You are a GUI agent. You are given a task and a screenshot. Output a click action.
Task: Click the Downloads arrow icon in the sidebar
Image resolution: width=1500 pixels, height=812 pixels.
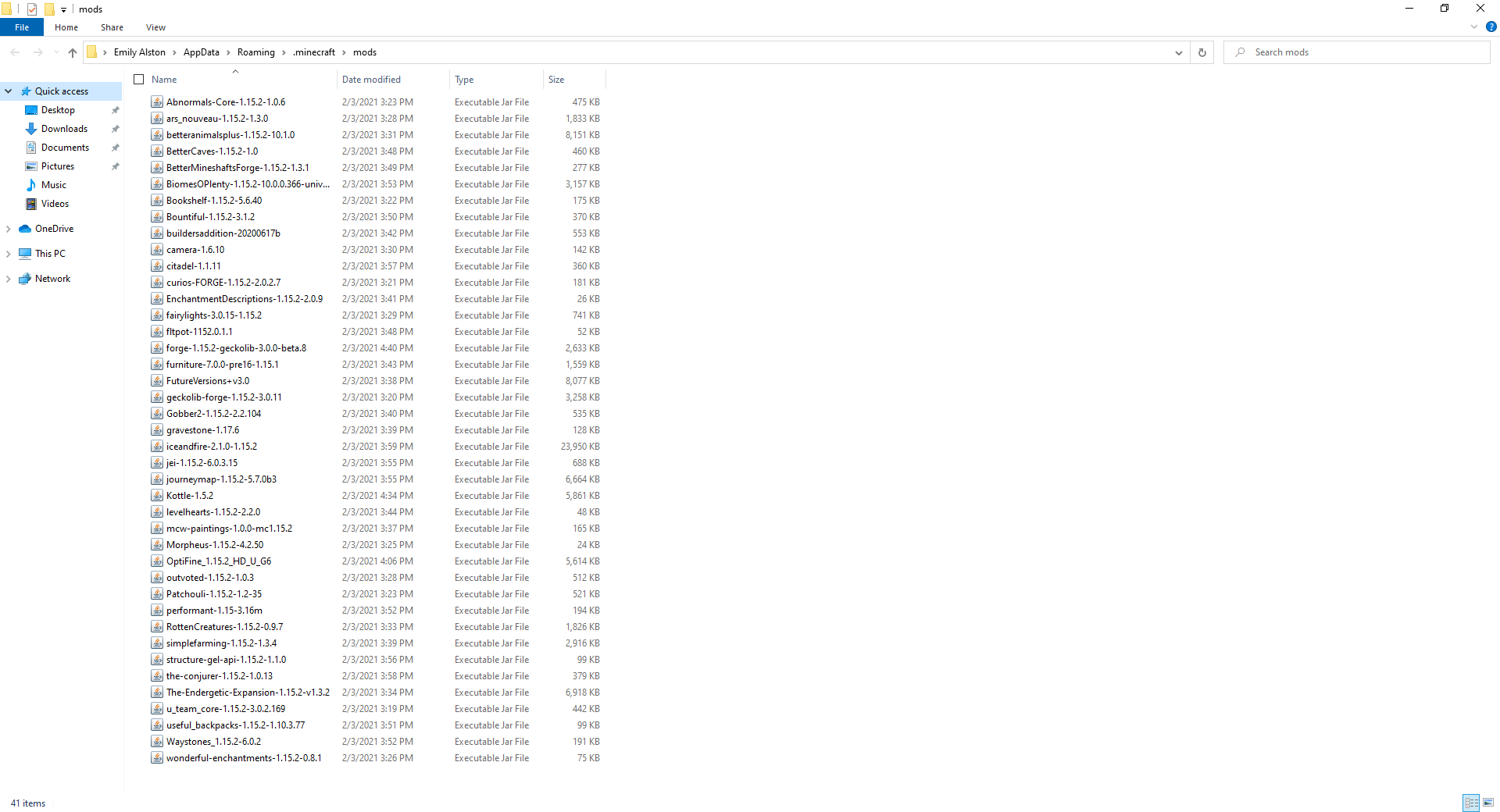pos(31,129)
